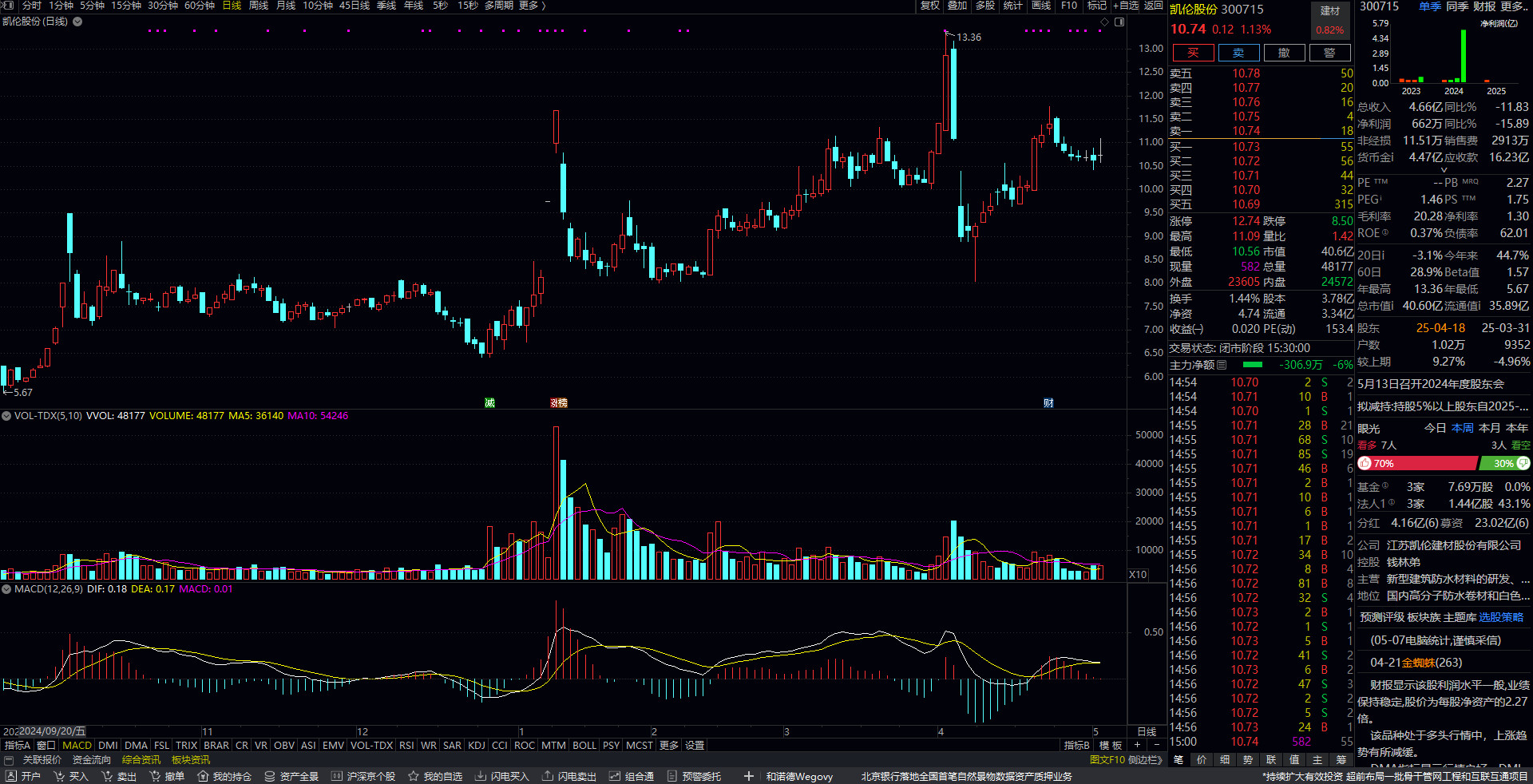Open 我的持仓 holdings icon

203,776
